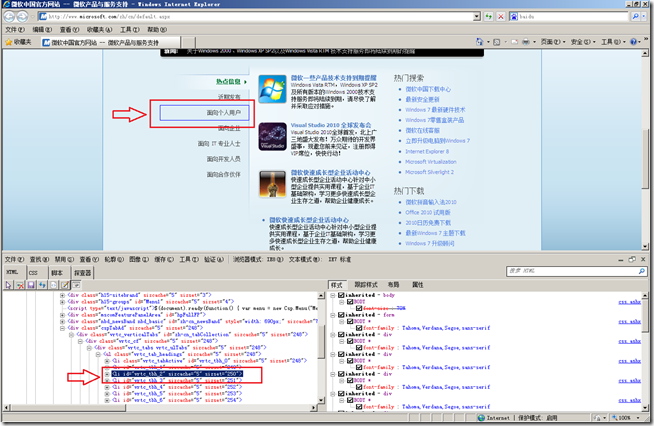Collapse the vrtc_tab_headings ul node
The image size is (654, 426).
coord(98,354)
